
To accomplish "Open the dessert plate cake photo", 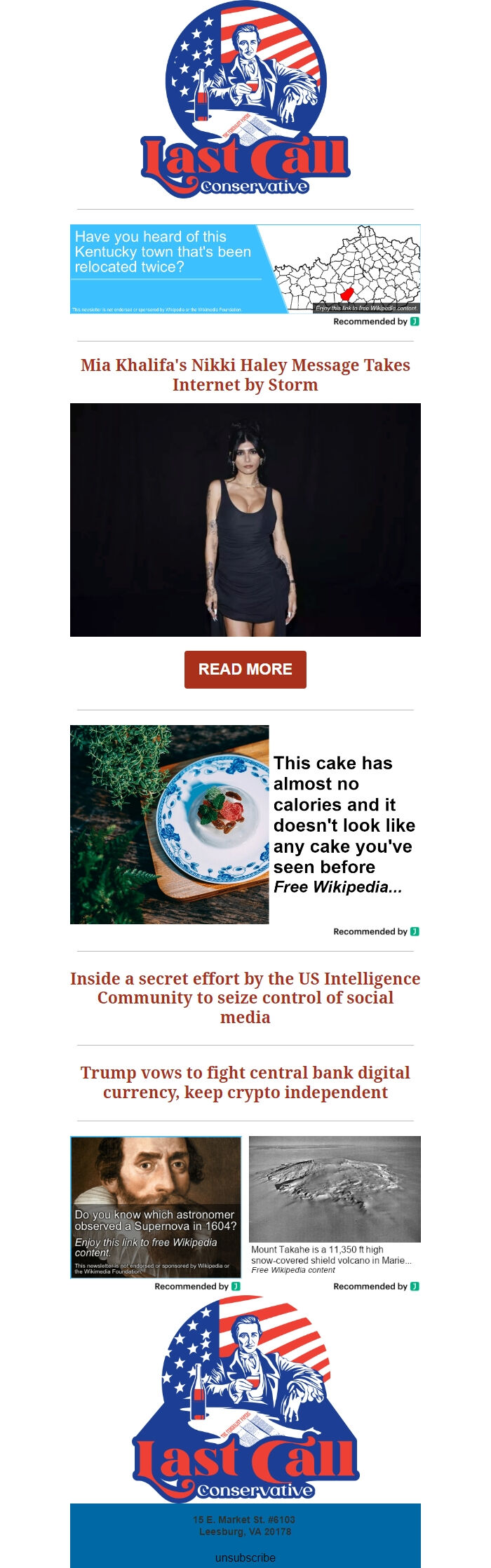I will click(170, 825).
